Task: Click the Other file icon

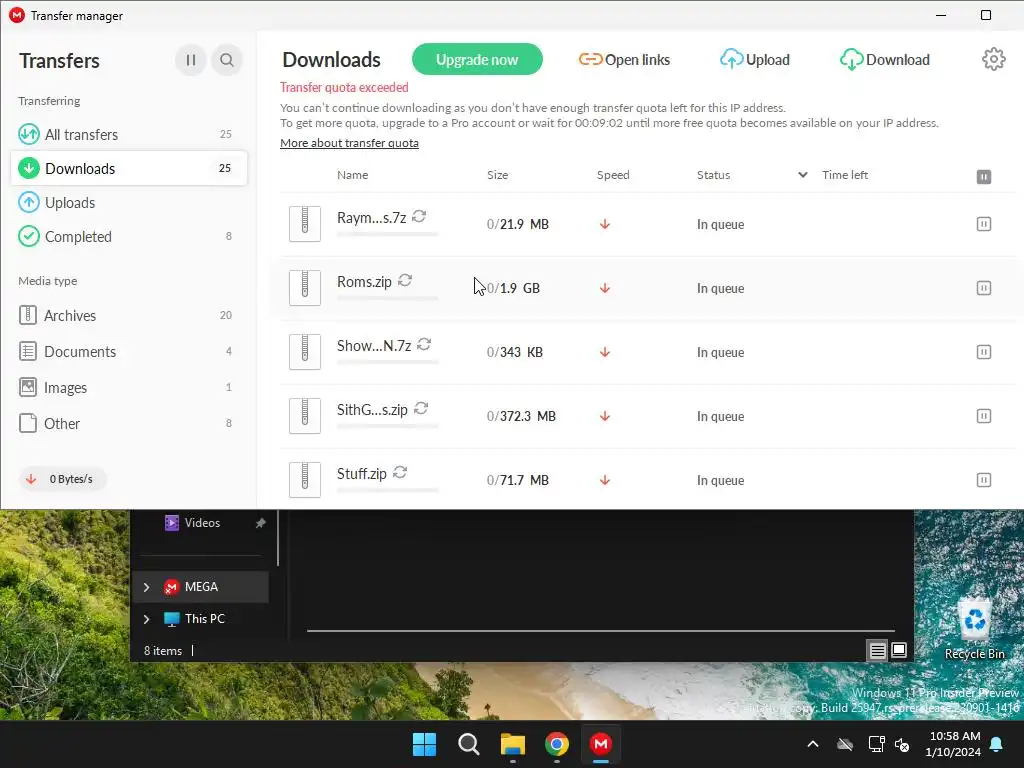Action: coord(27,423)
